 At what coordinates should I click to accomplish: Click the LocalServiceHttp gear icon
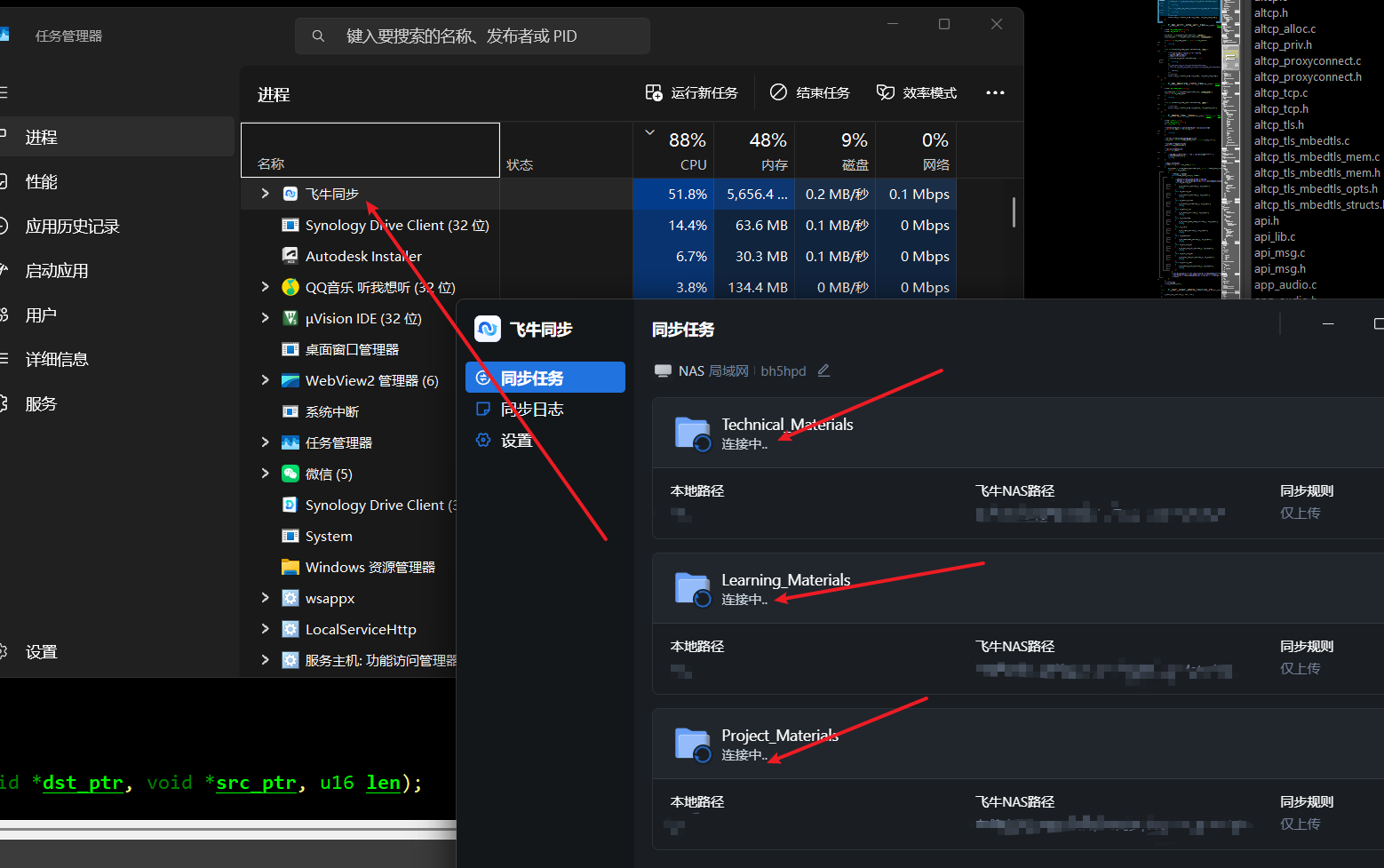pos(290,629)
